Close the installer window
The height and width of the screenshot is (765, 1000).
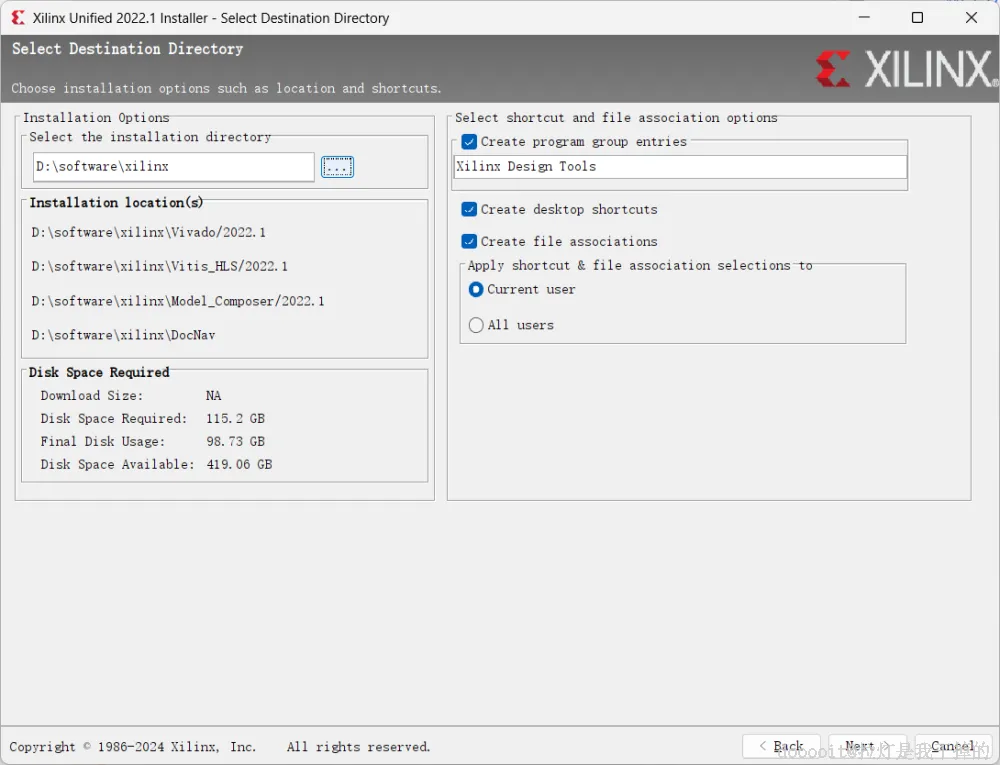click(x=971, y=18)
